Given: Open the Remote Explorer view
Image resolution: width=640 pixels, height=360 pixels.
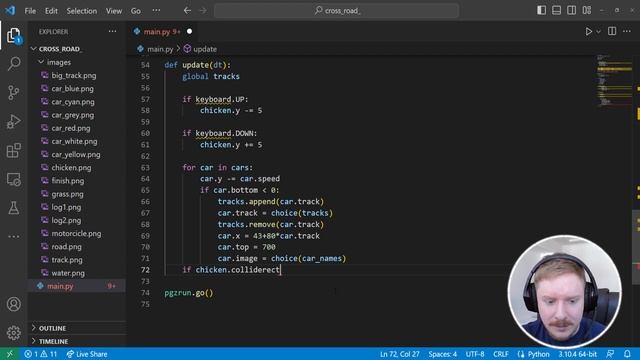Looking at the screenshot, I should point(13,179).
